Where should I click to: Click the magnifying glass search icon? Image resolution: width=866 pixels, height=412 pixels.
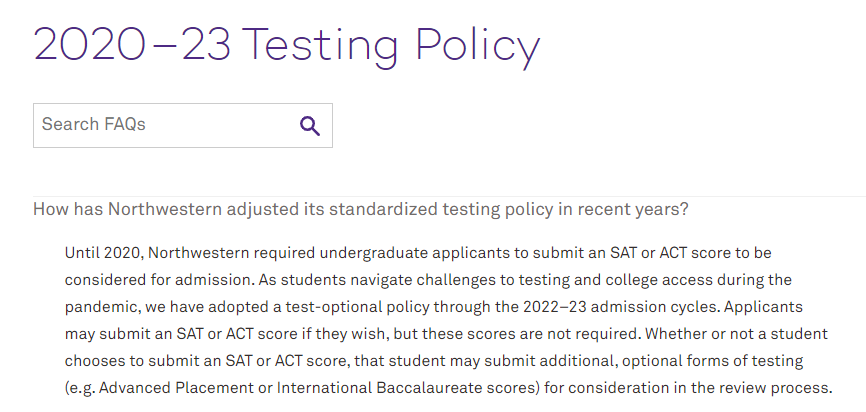[310, 126]
